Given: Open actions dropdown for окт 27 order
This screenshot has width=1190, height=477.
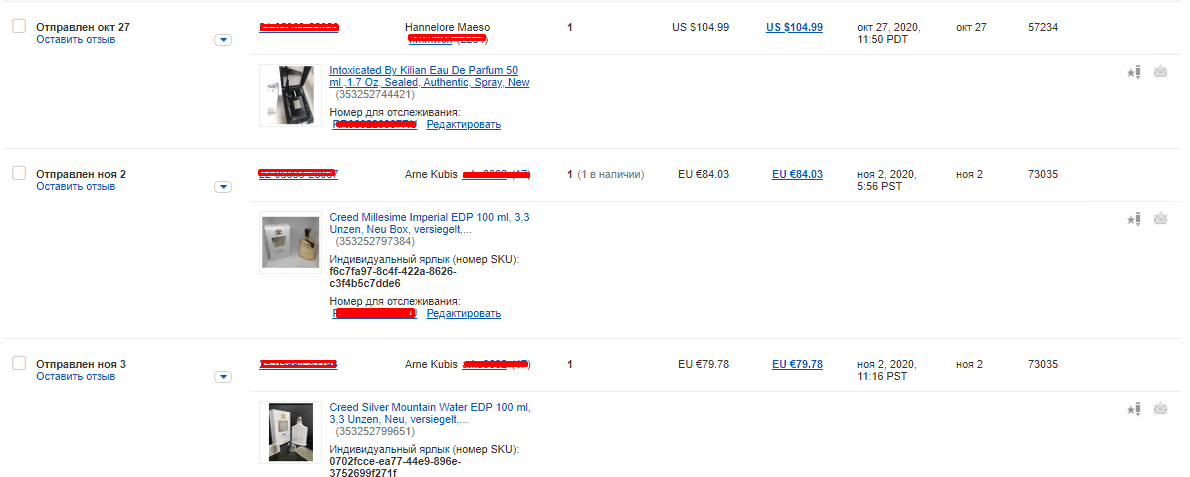Looking at the screenshot, I should 223,40.
